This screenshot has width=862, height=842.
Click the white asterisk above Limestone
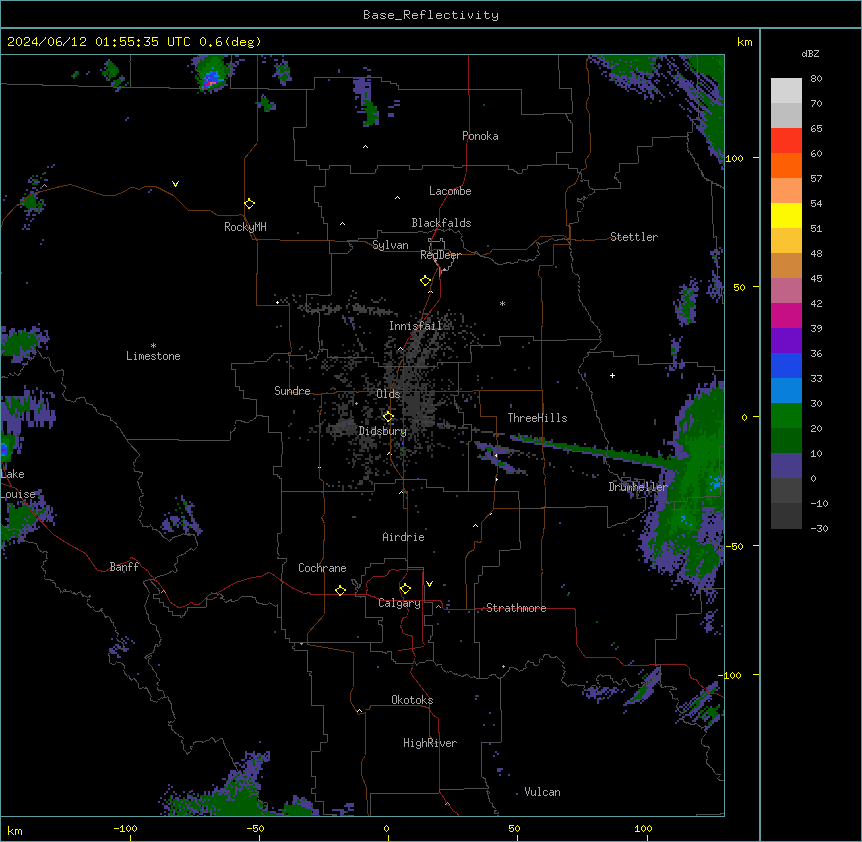(x=153, y=345)
